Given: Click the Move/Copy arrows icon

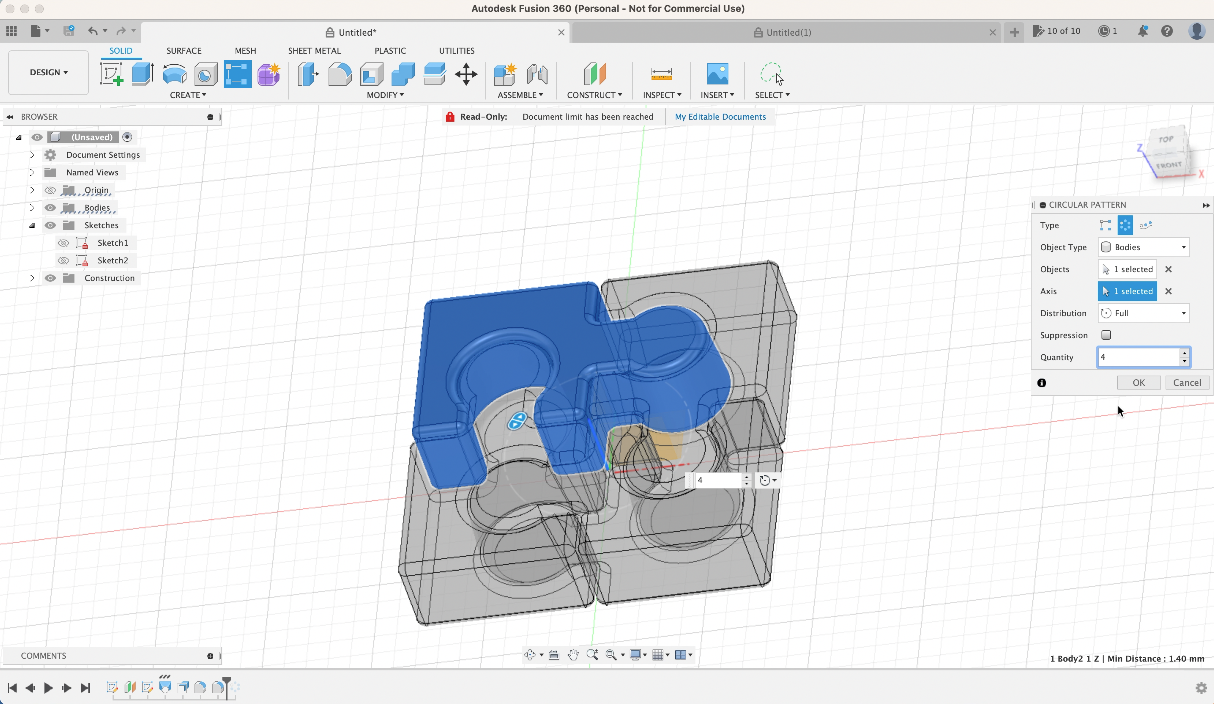Looking at the screenshot, I should (466, 74).
